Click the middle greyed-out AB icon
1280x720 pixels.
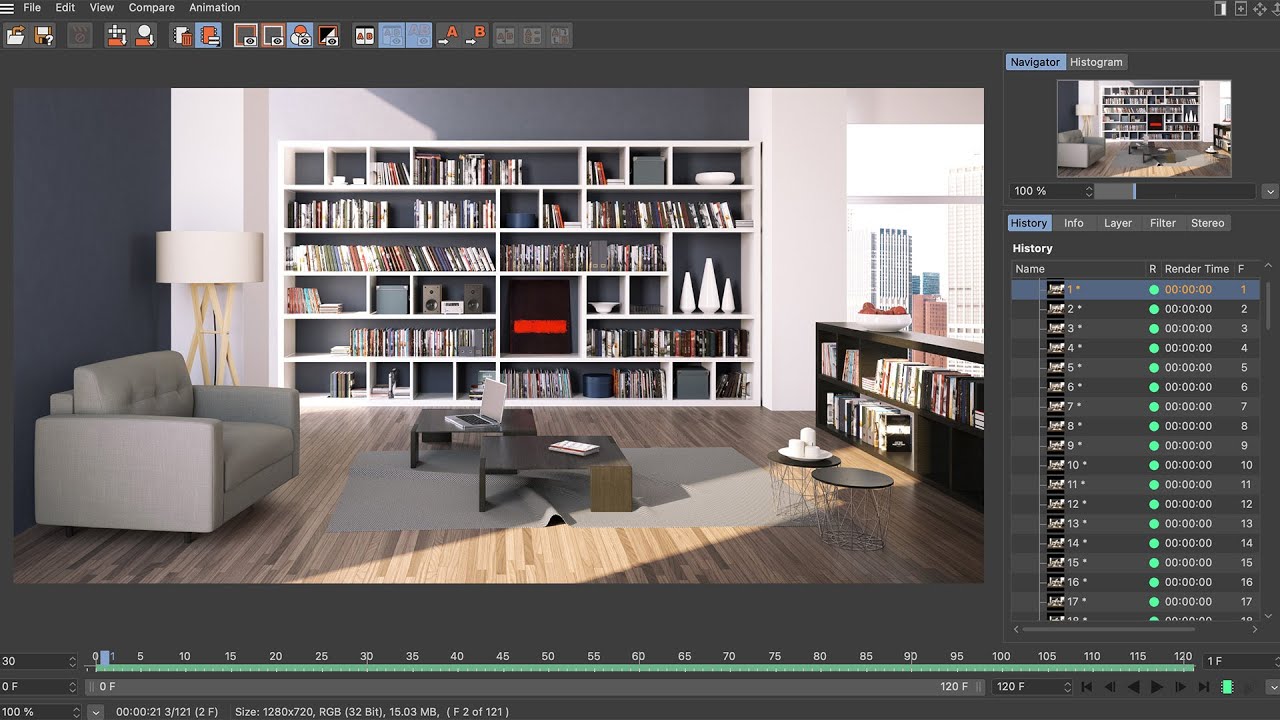tap(532, 35)
